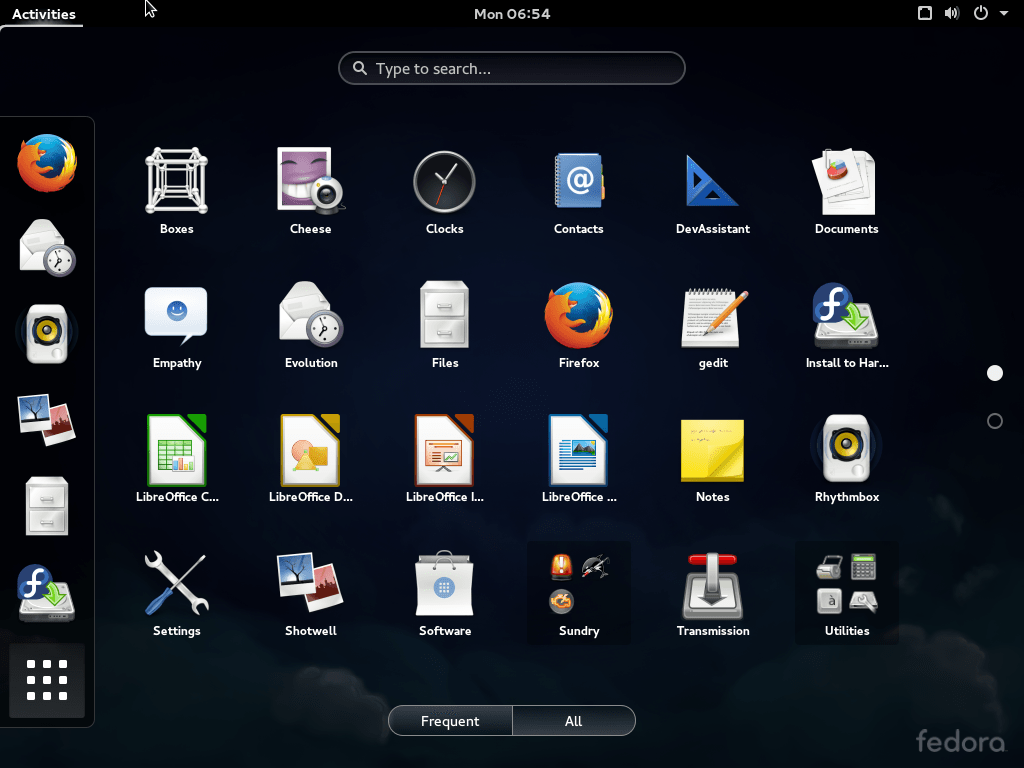This screenshot has height=768, width=1024.
Task: Switch to the All apps tab
Action: 573,721
